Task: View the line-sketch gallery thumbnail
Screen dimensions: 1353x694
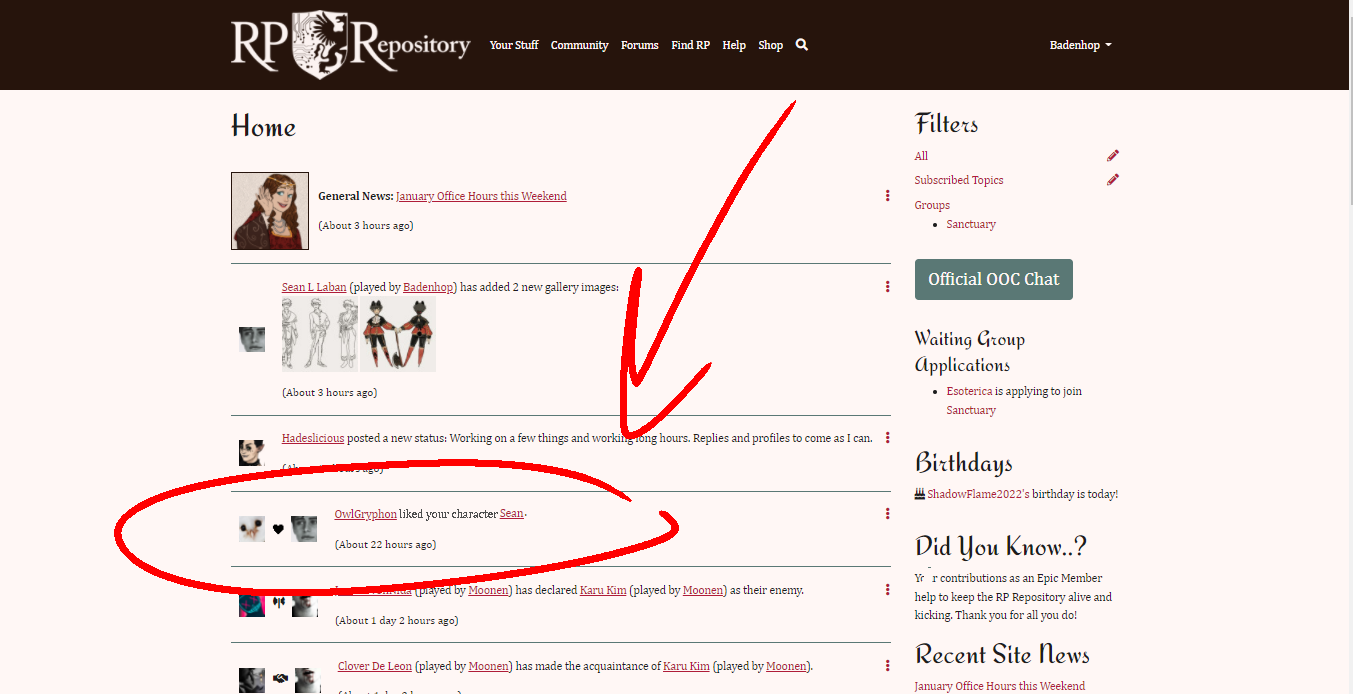Action: click(x=319, y=334)
